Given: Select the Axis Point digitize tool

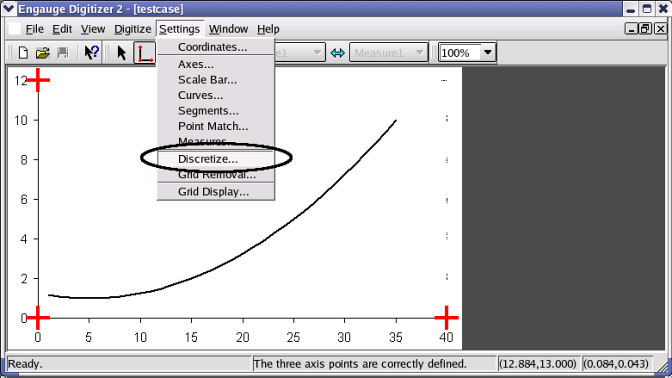Looking at the screenshot, I should 145,53.
